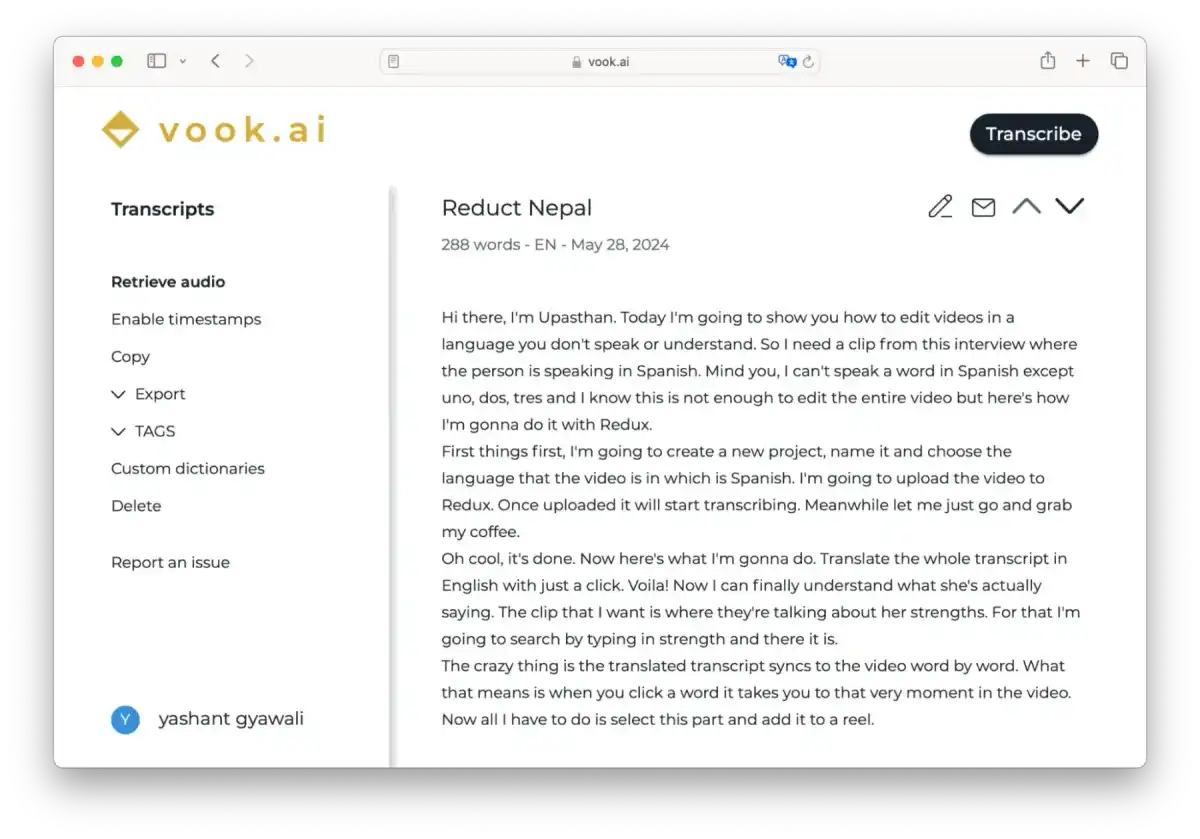The image size is (1200, 839).
Task: Open Custom dictionaries
Action: click(x=188, y=468)
